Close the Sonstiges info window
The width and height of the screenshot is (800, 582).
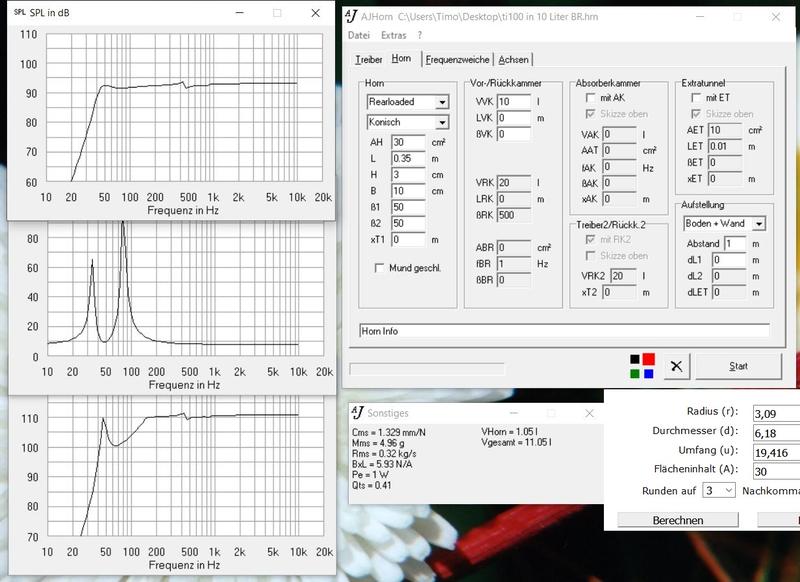coord(589,413)
